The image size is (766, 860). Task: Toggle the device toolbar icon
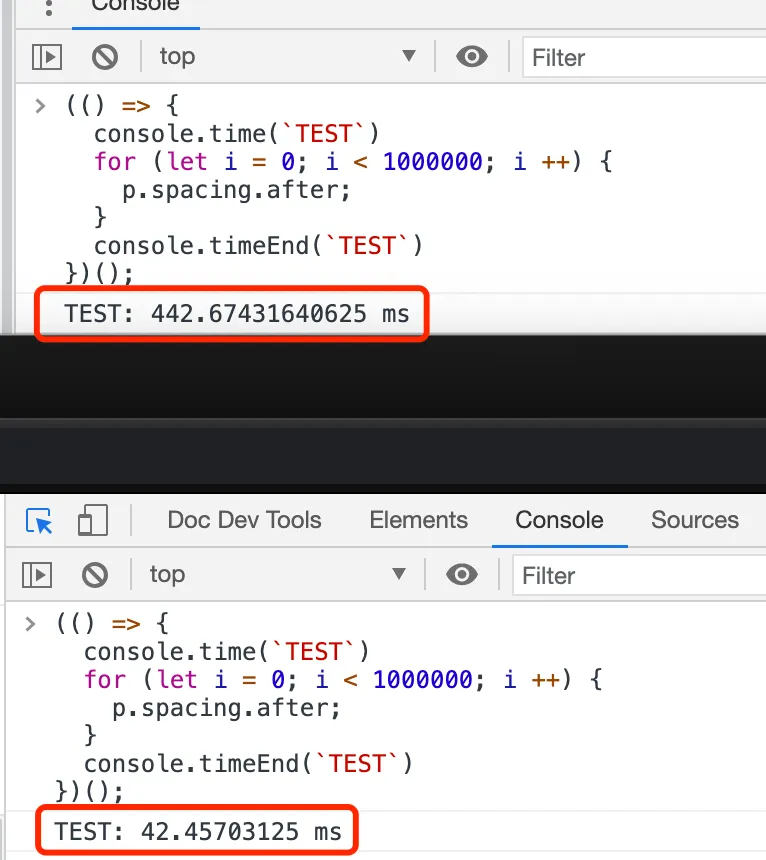point(92,521)
